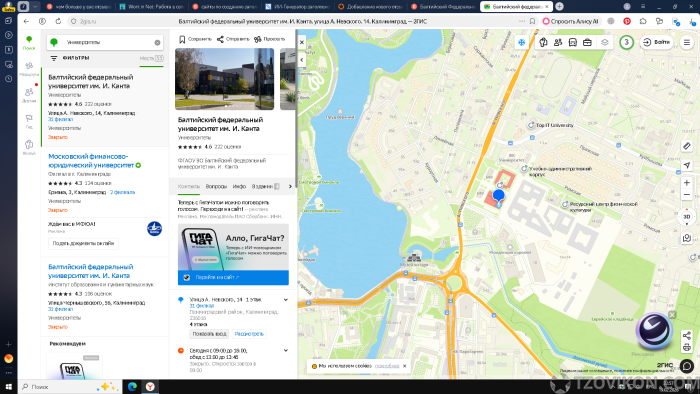Click the ruler measure tool on the map
The image size is (700, 394).
pos(687,146)
